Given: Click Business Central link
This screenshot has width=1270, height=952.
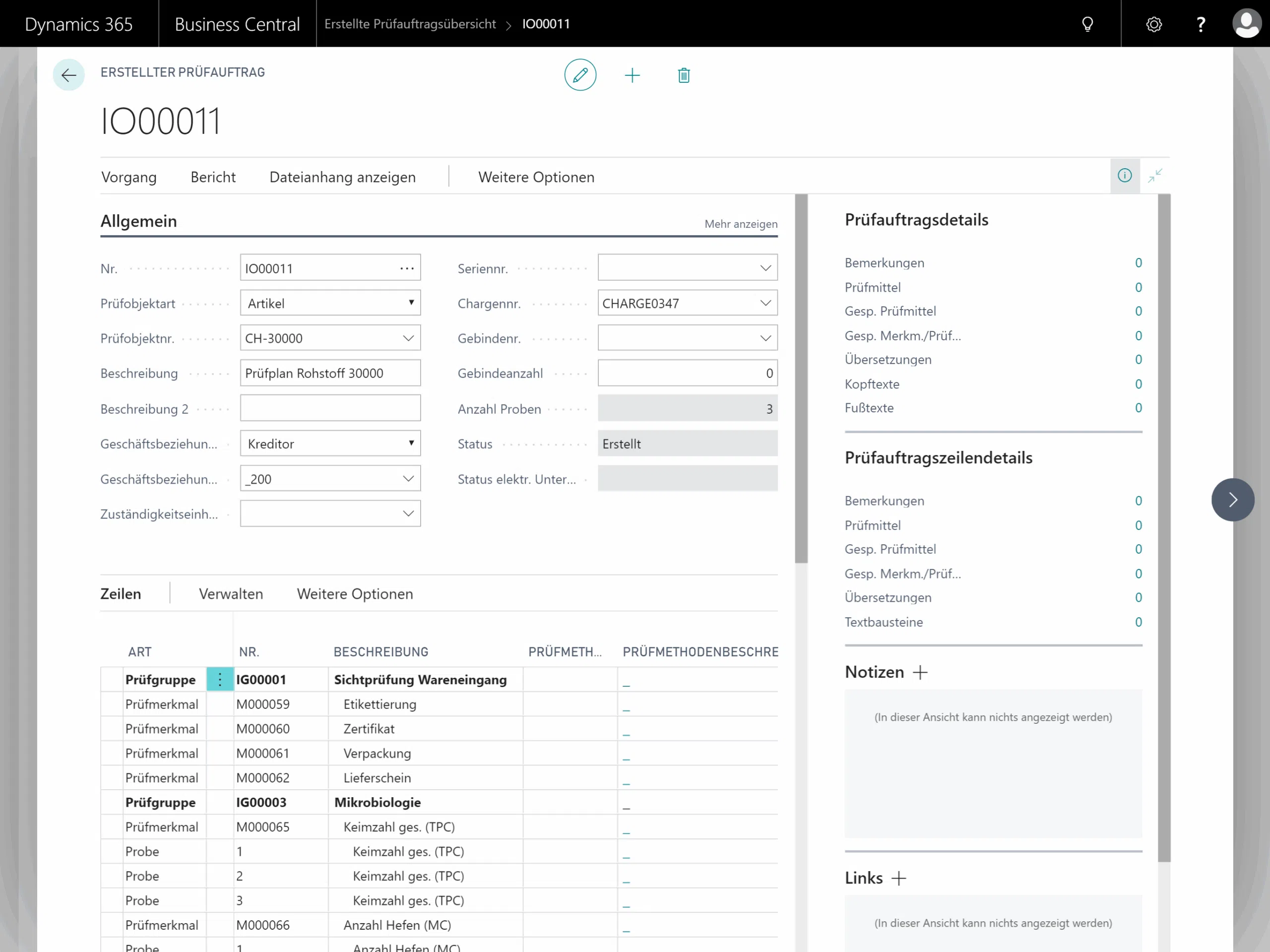Looking at the screenshot, I should click(x=237, y=24).
